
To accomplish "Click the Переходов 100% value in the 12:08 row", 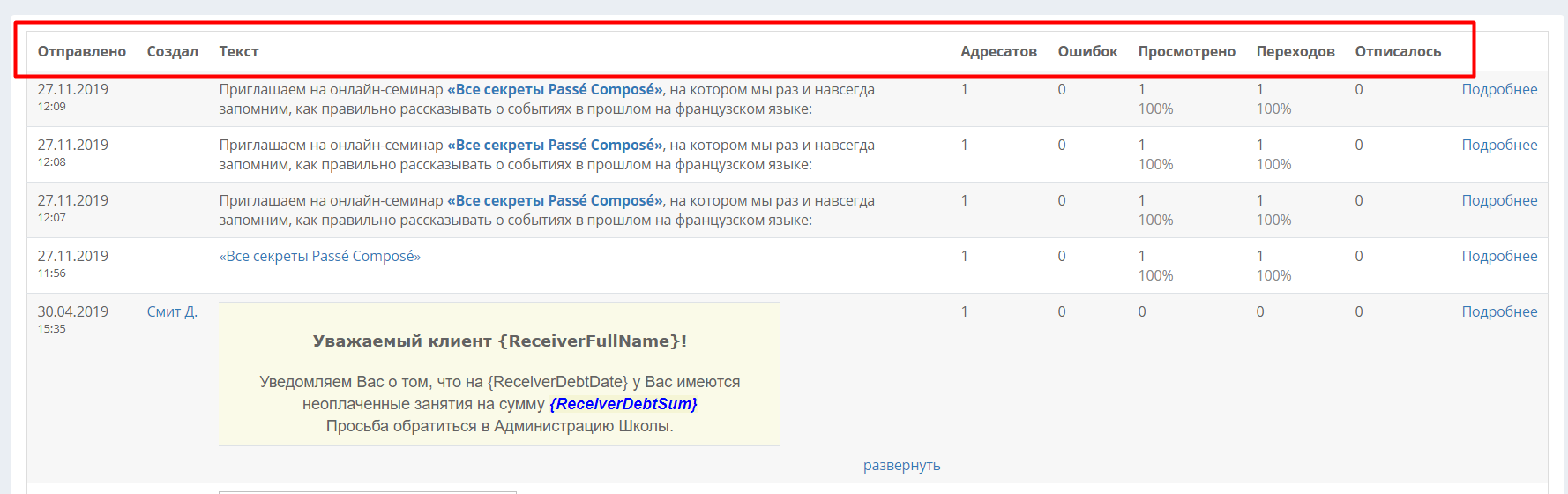I will tap(1273, 164).
